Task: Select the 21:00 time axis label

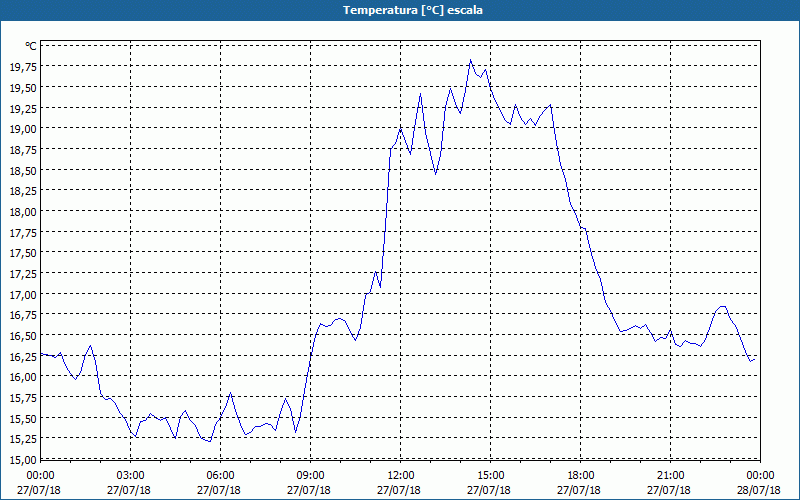Action: [670, 476]
